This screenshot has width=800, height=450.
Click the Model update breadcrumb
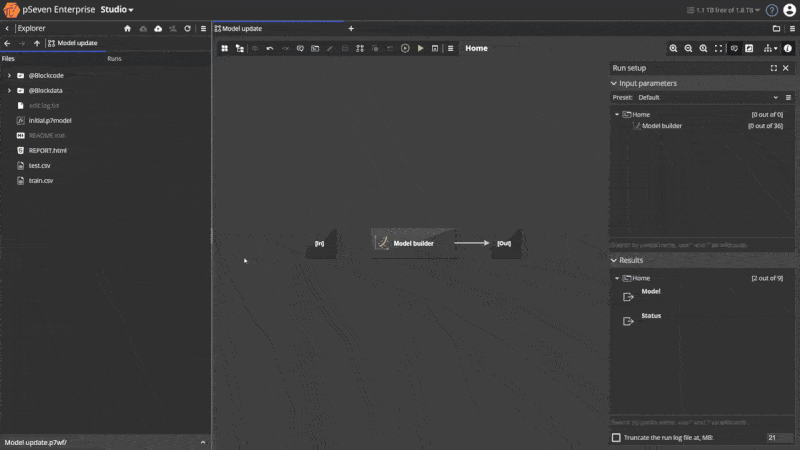(72, 43)
